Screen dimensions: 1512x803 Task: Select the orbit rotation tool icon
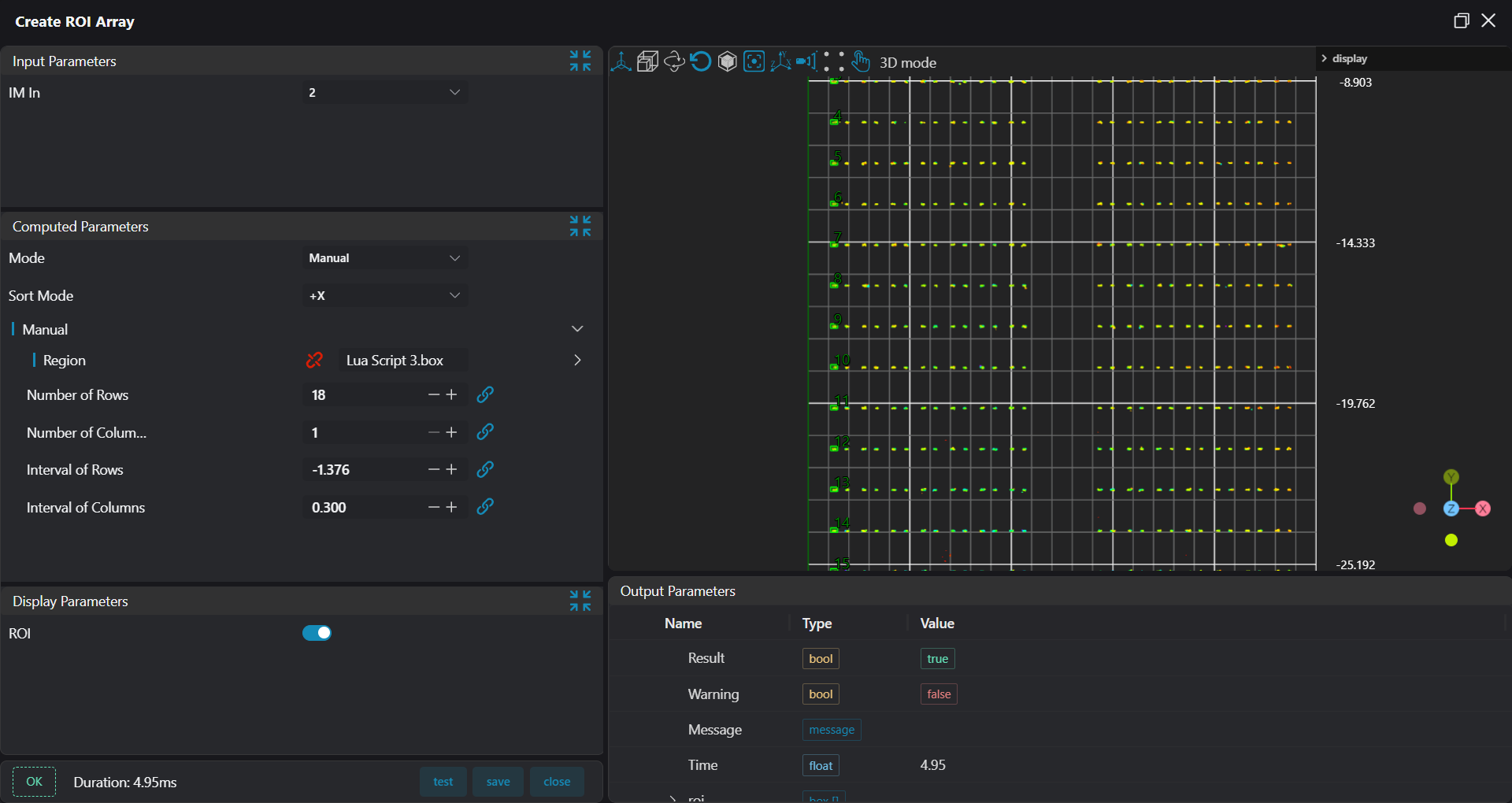point(674,61)
